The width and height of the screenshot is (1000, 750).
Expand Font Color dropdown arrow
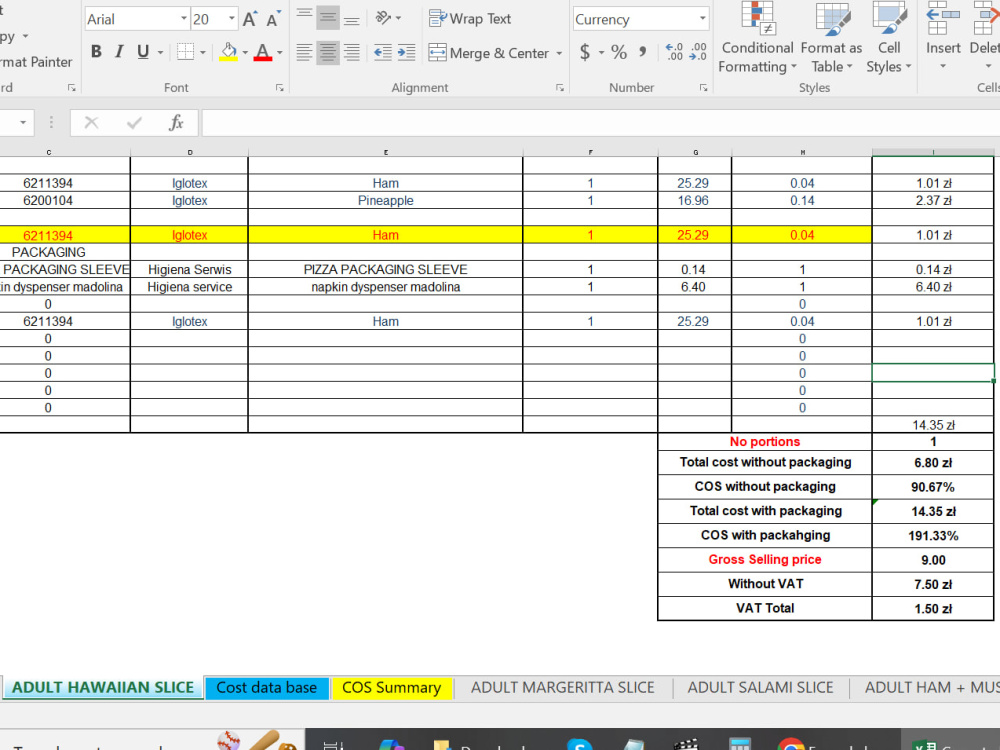(x=279, y=52)
